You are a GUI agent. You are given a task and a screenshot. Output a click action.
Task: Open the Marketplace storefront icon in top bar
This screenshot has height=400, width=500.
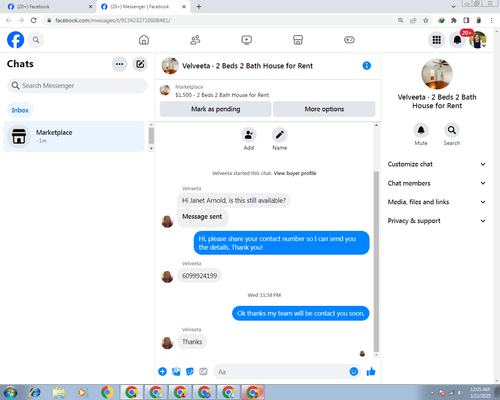pos(298,40)
